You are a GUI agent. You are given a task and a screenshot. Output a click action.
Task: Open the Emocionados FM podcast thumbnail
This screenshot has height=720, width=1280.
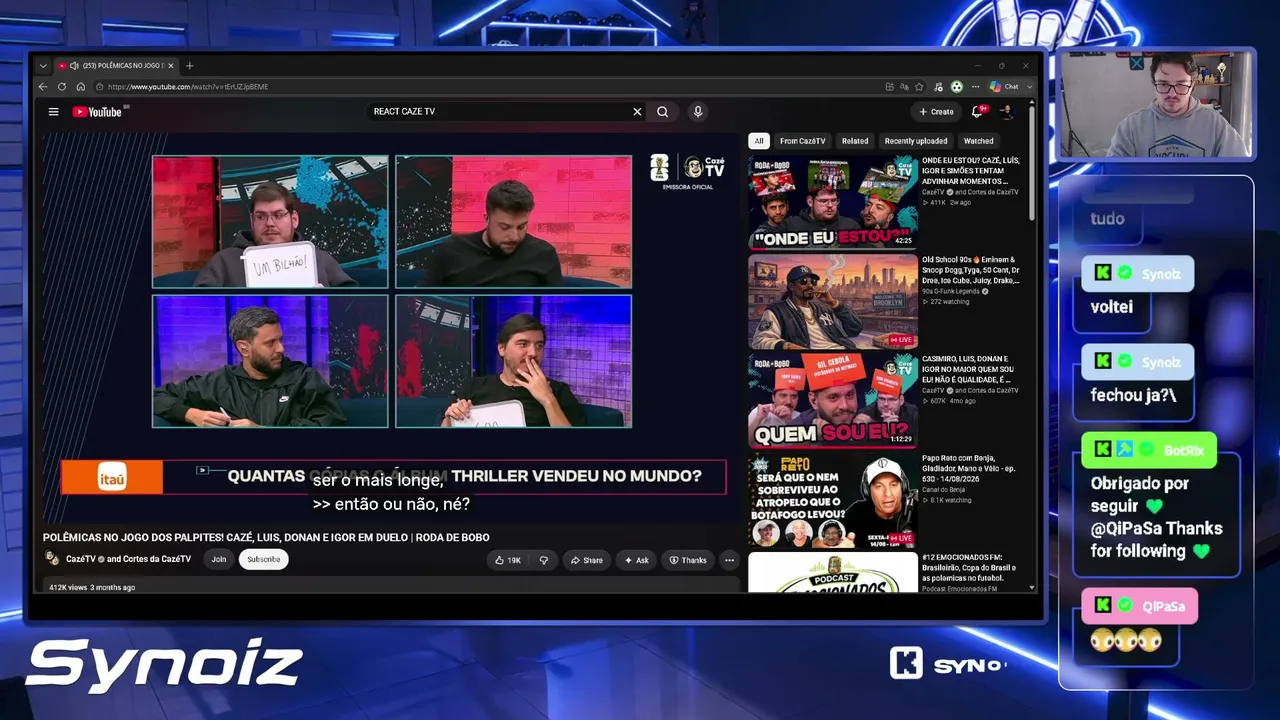coord(833,572)
